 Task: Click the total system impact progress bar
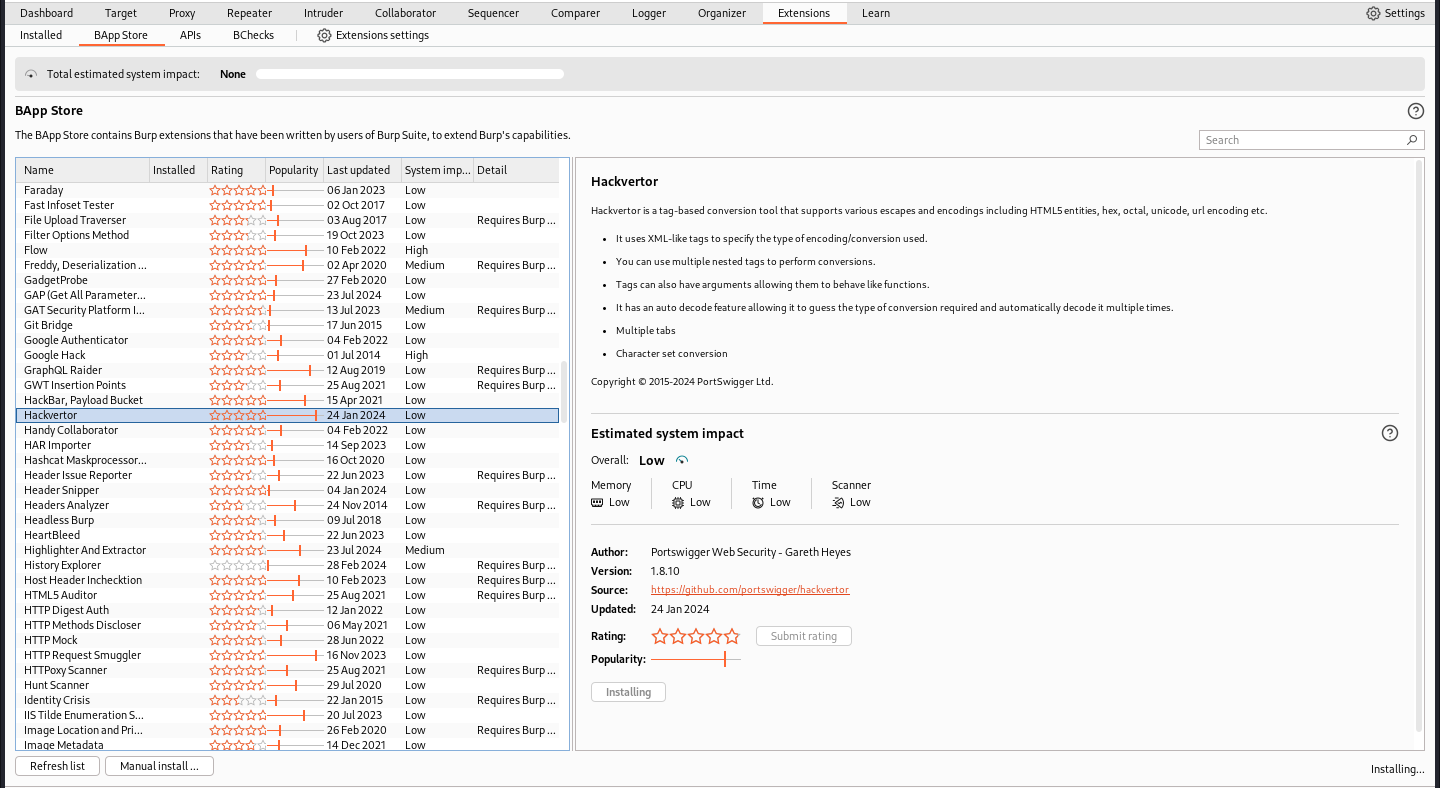[x=410, y=74]
